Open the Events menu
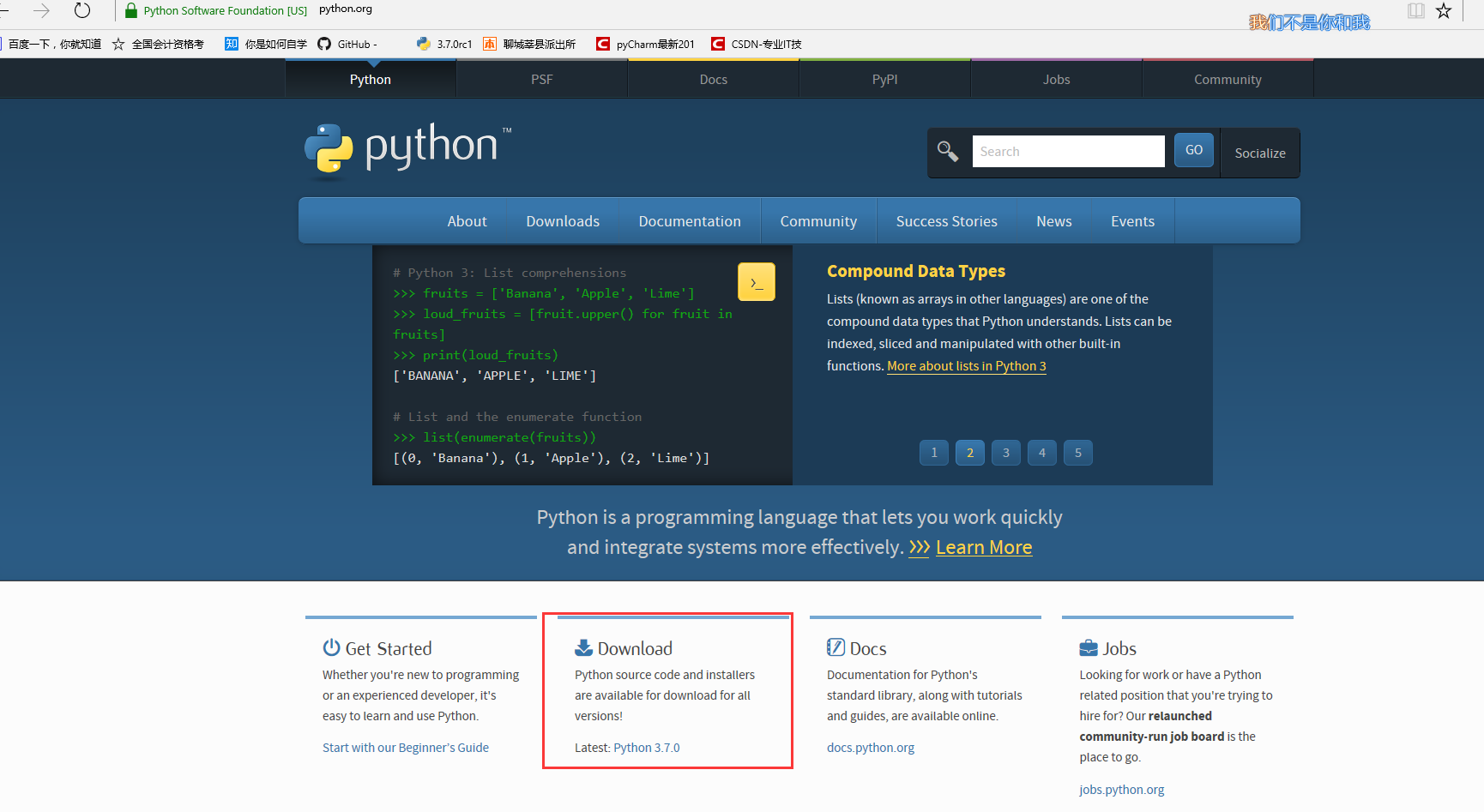Image resolution: width=1484 pixels, height=812 pixels. click(x=1133, y=221)
